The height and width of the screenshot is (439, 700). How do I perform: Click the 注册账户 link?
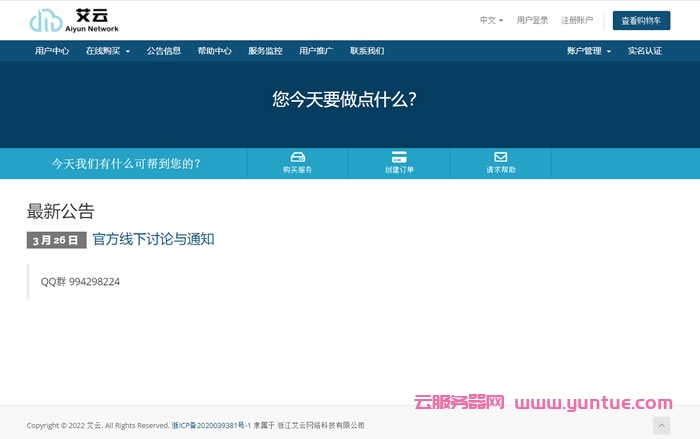pos(577,20)
